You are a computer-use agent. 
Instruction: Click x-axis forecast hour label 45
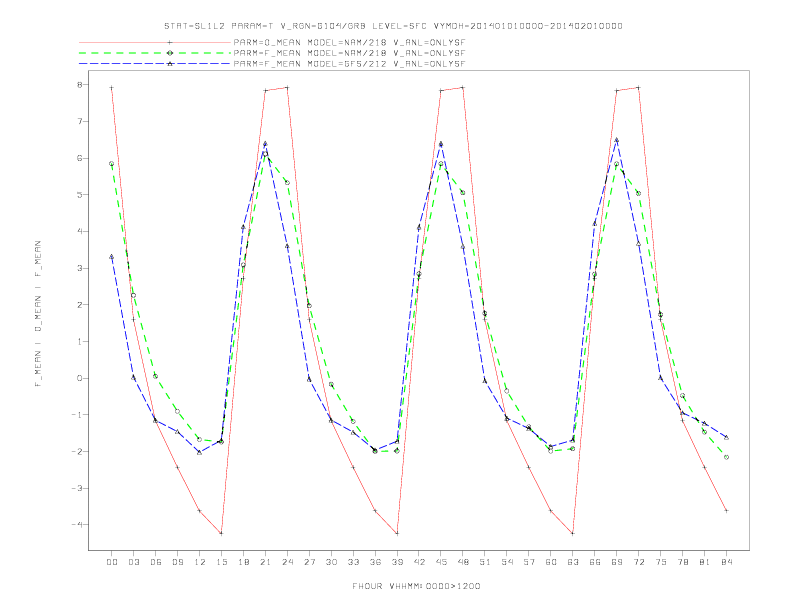pos(441,562)
